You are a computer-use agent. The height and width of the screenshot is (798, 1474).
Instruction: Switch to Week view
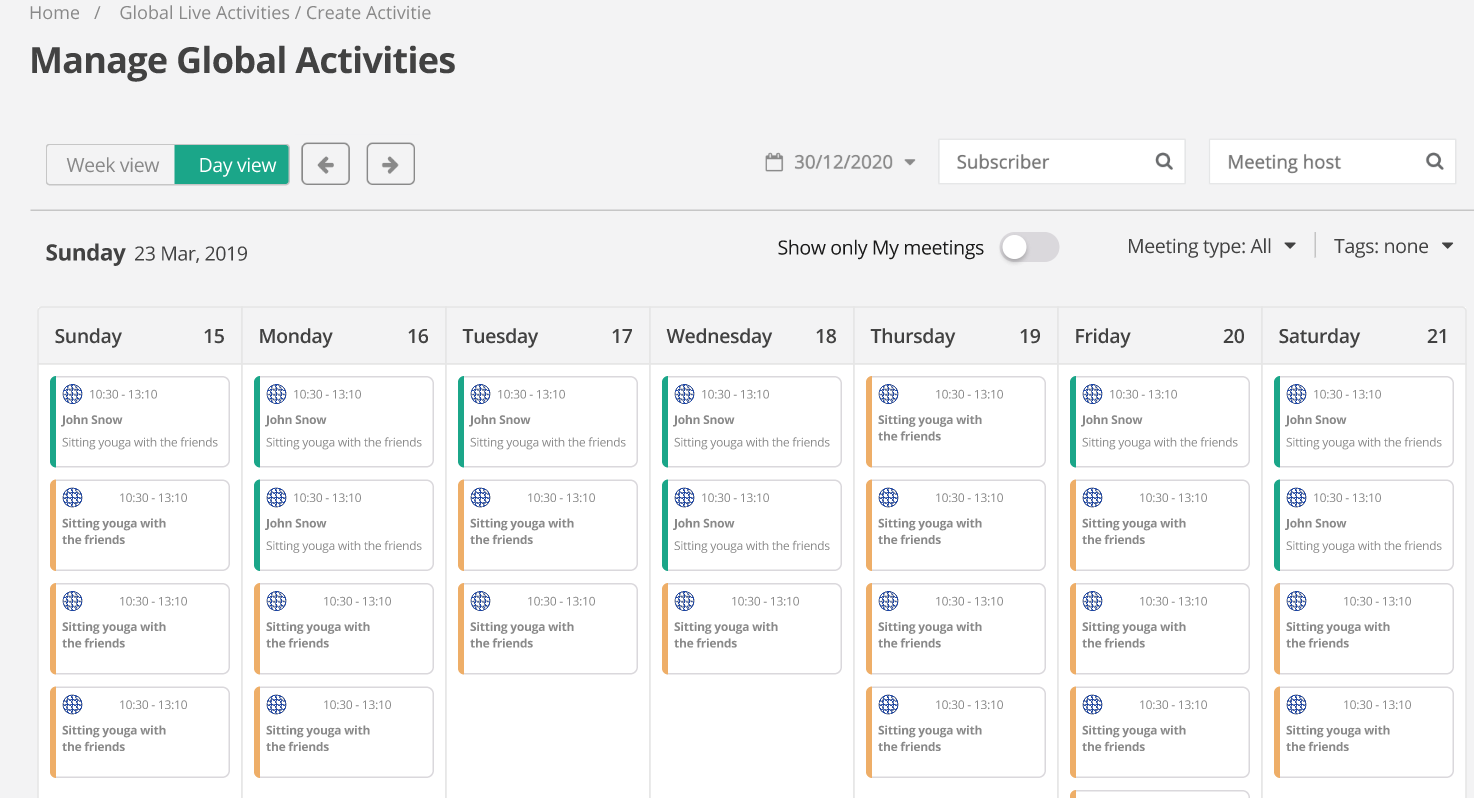[x=112, y=165]
